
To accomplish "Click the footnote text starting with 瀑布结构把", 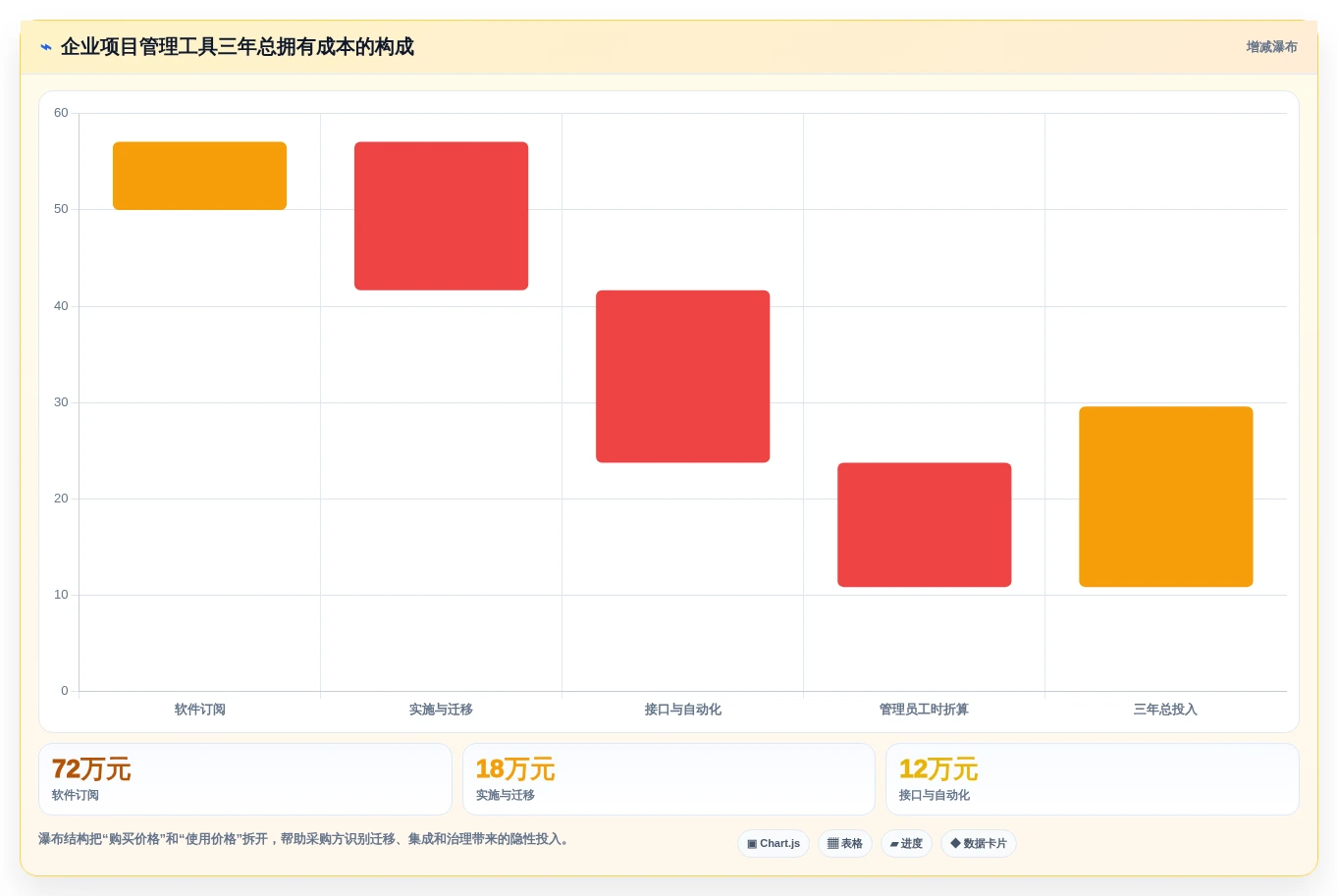I will coord(304,839).
